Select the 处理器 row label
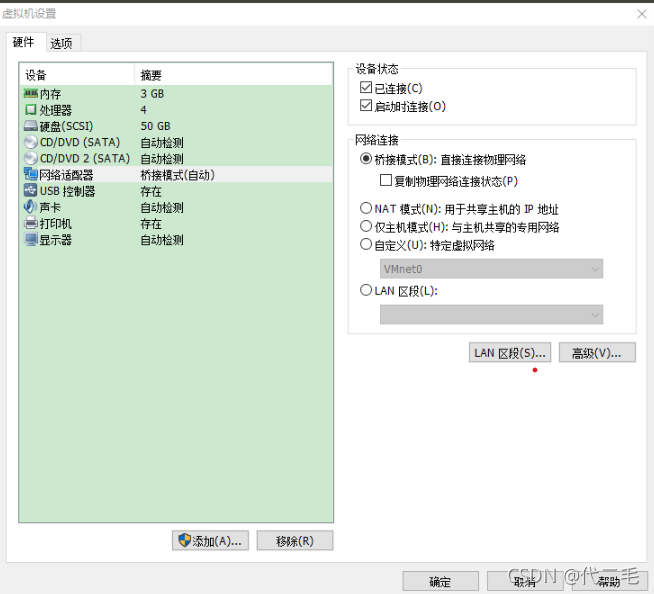 click(56, 110)
